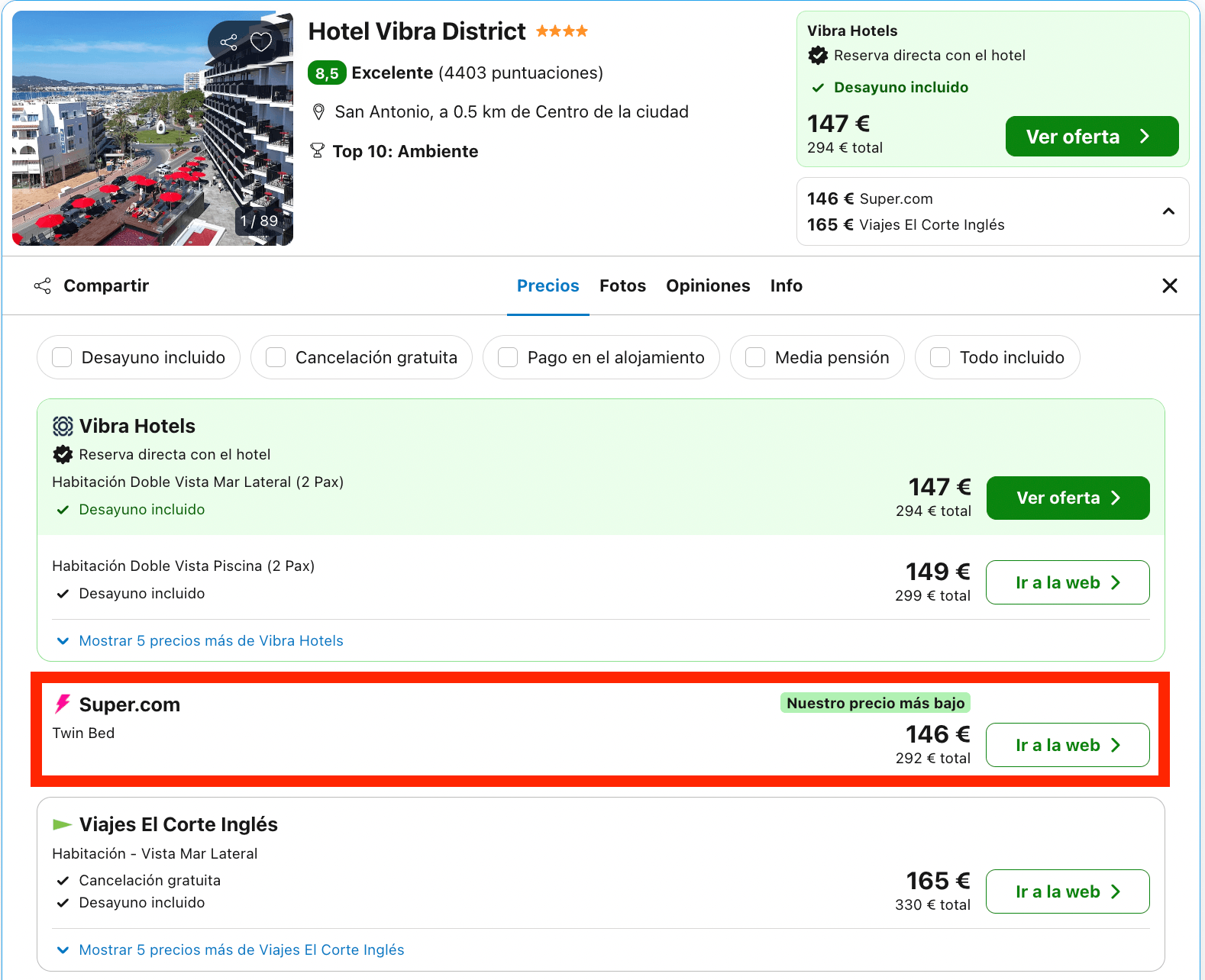Click Ver oferta in top price card
Image resolution: width=1205 pixels, height=980 pixels.
[1092, 137]
